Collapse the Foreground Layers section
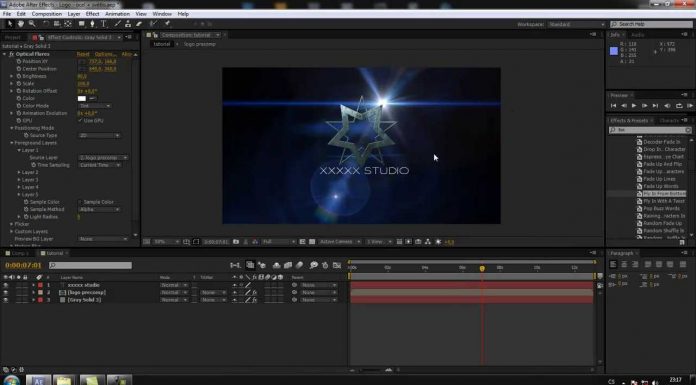 tap(12, 143)
